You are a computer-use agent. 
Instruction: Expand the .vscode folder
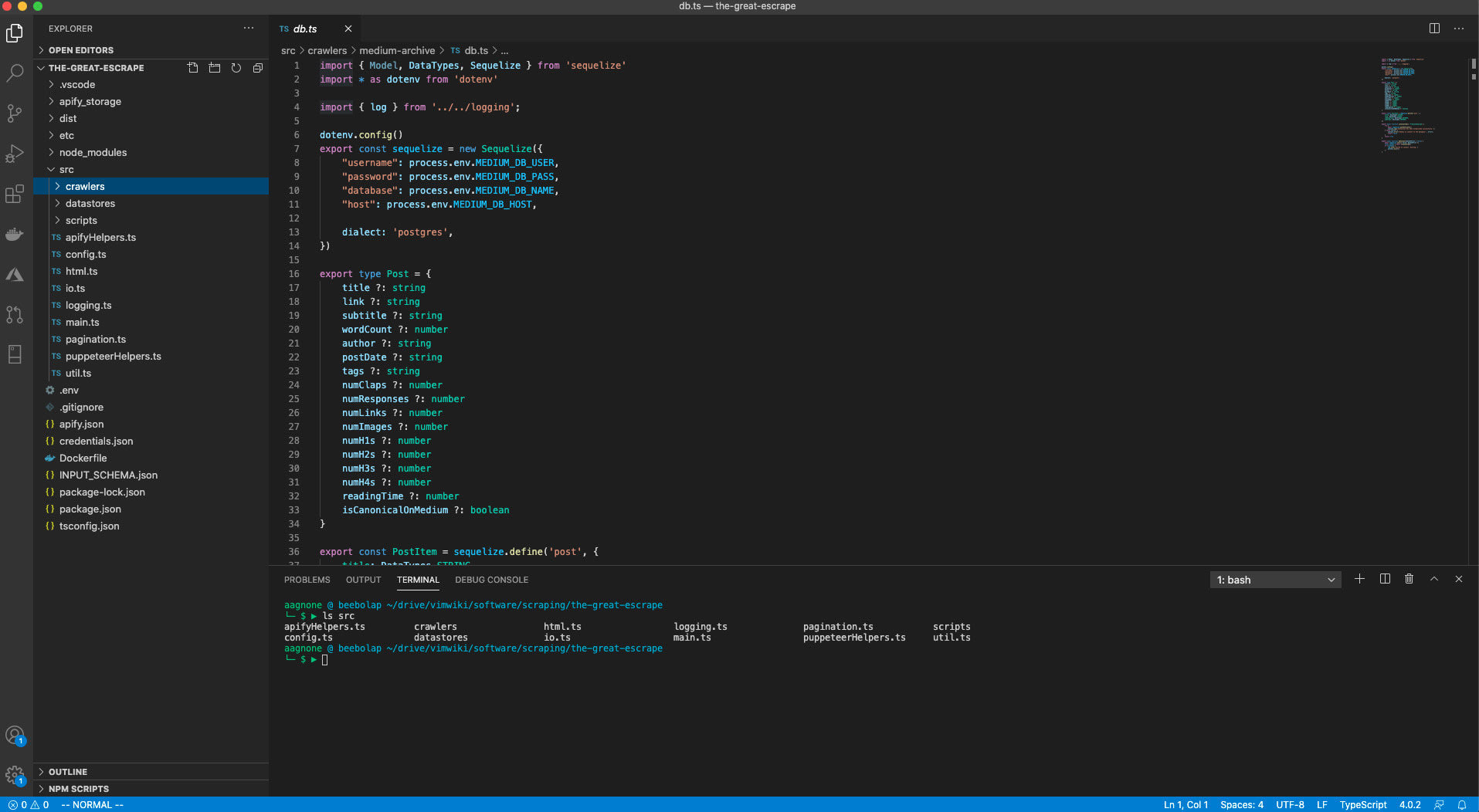151,85
